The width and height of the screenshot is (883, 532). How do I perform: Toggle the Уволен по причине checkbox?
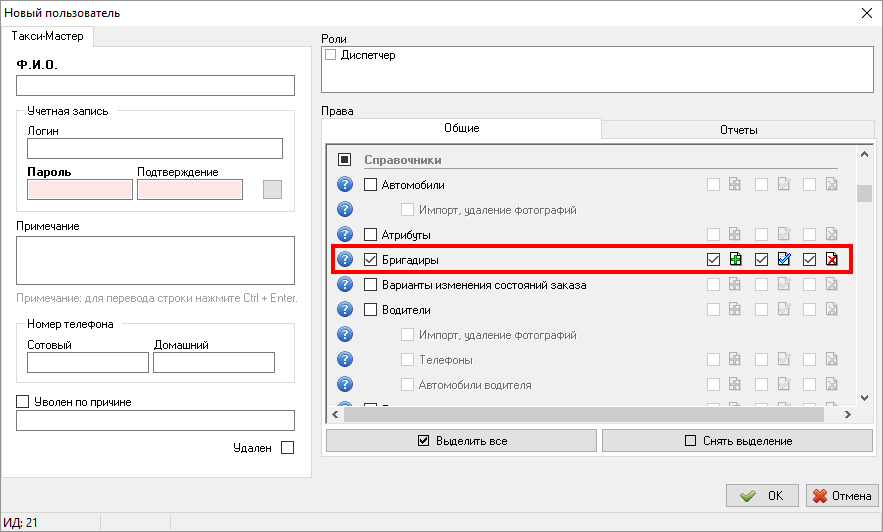(23, 402)
